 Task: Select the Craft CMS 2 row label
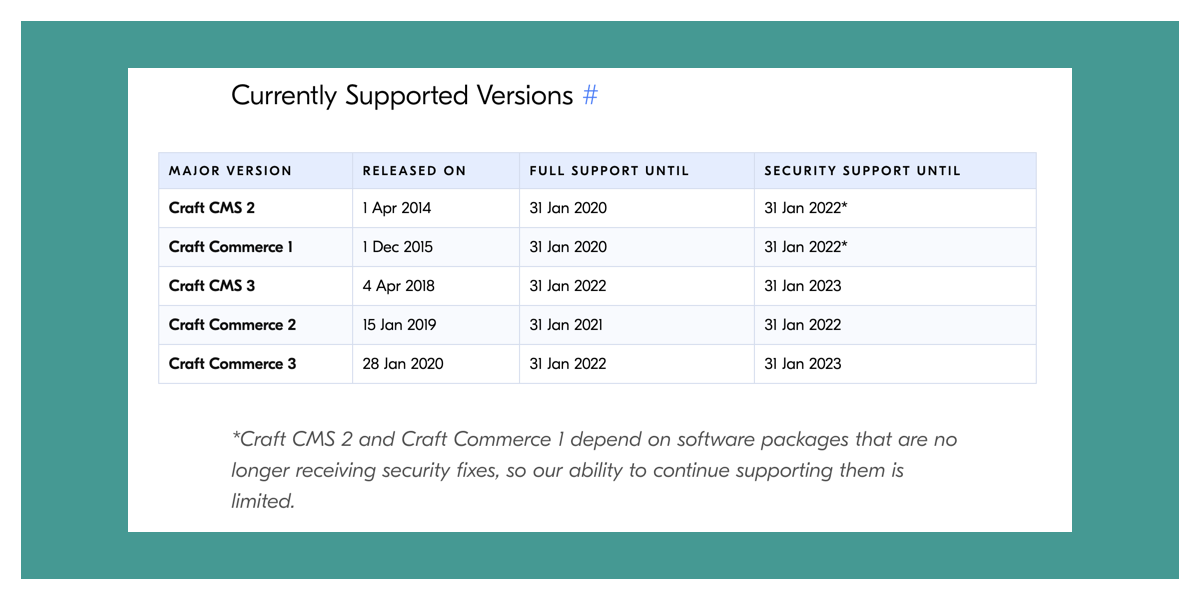click(x=212, y=208)
